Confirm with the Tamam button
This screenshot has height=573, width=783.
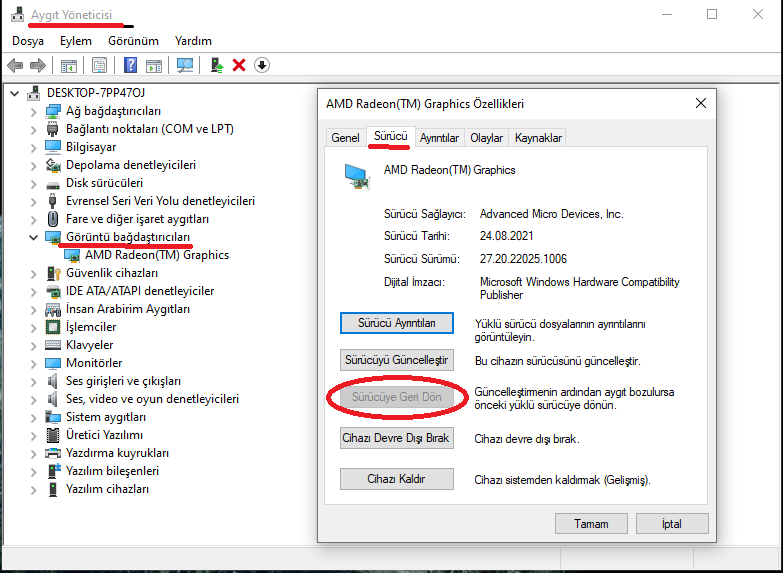pyautogui.click(x=591, y=524)
